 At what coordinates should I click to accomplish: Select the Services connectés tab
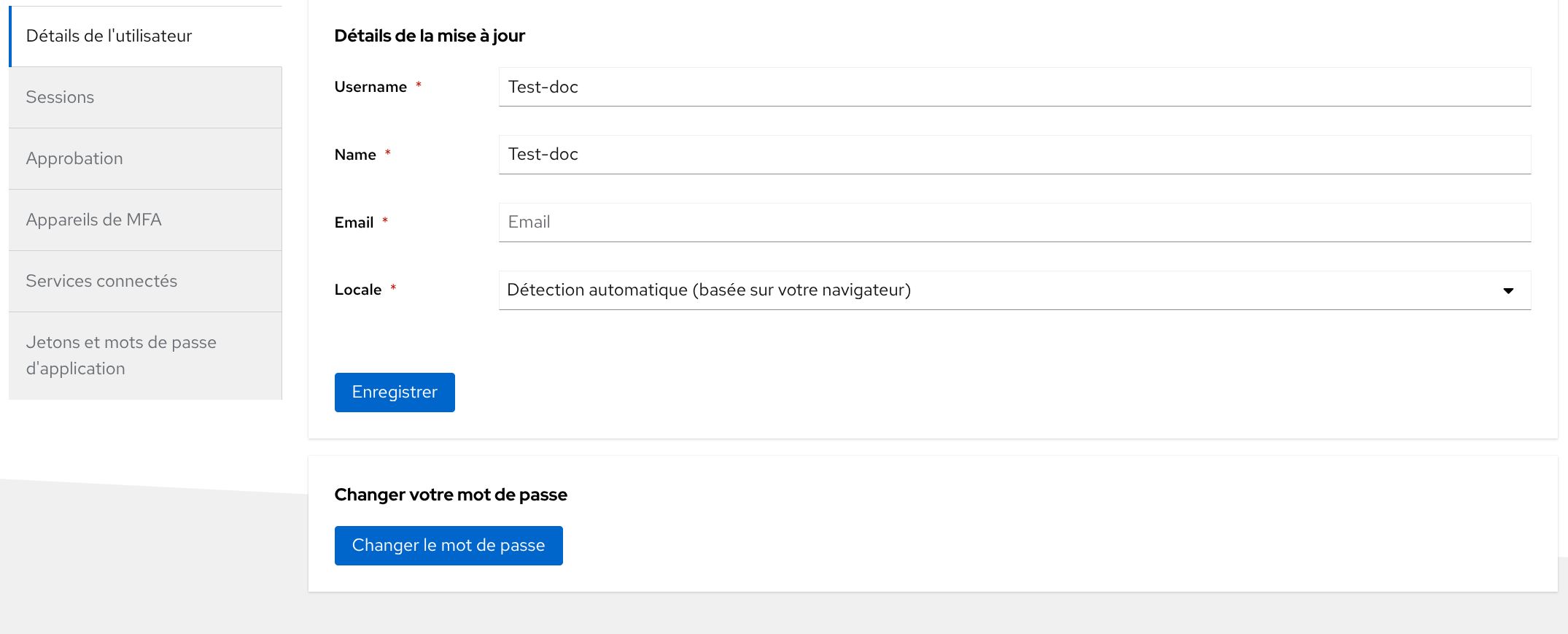pos(101,282)
